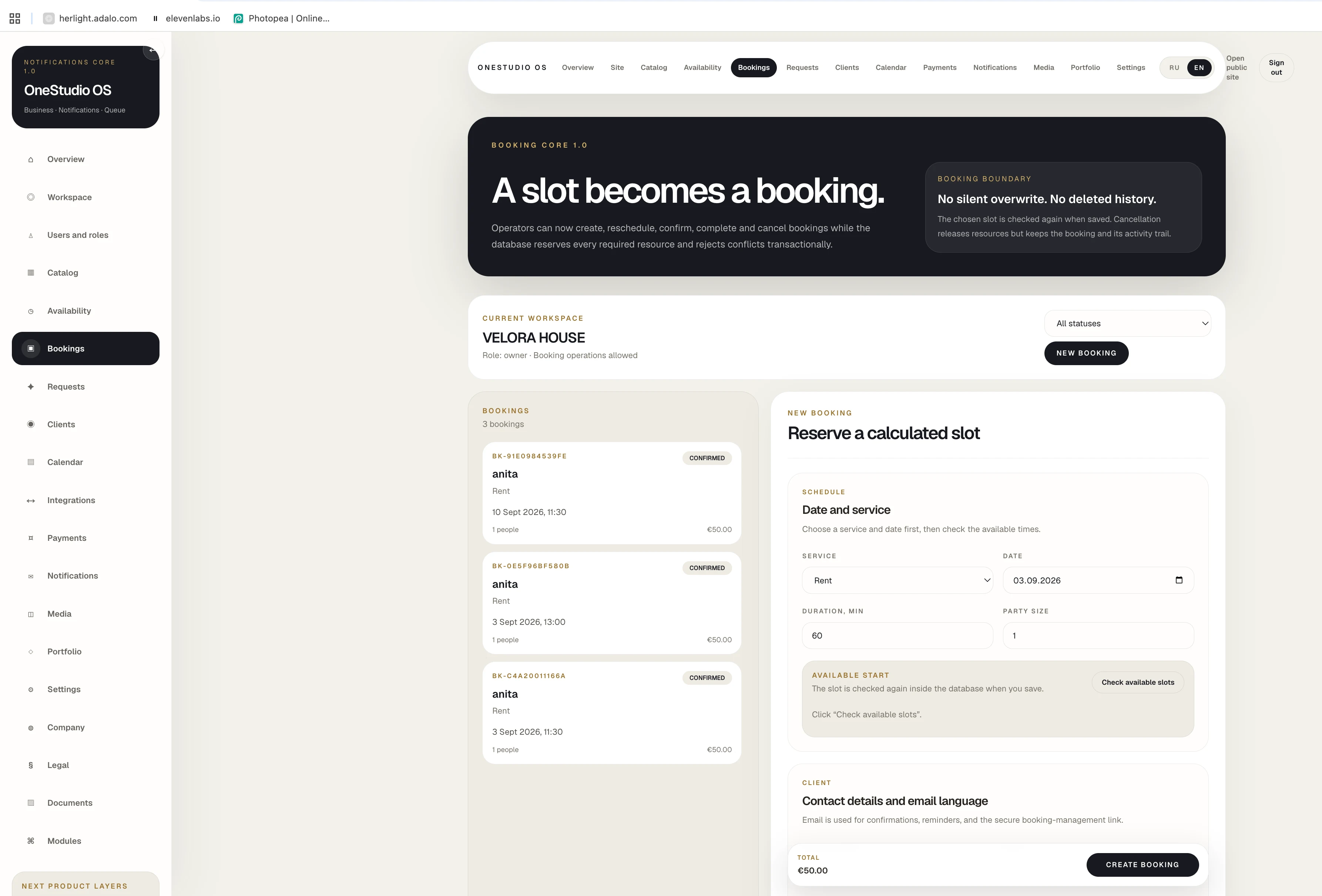1322x896 pixels.
Task: Open the date picker calendar icon
Action: tap(1179, 580)
